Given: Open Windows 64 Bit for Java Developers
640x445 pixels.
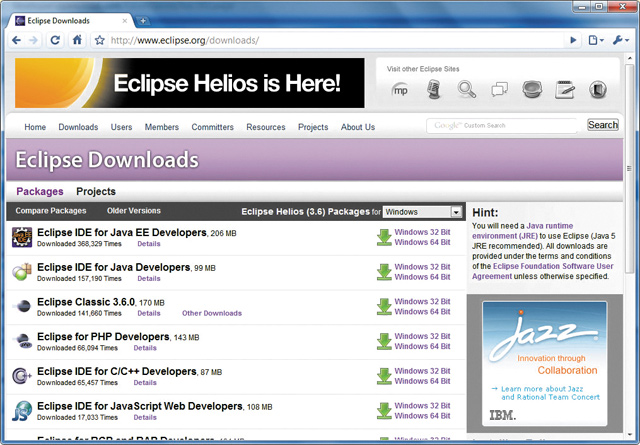Looking at the screenshot, I should (422, 277).
